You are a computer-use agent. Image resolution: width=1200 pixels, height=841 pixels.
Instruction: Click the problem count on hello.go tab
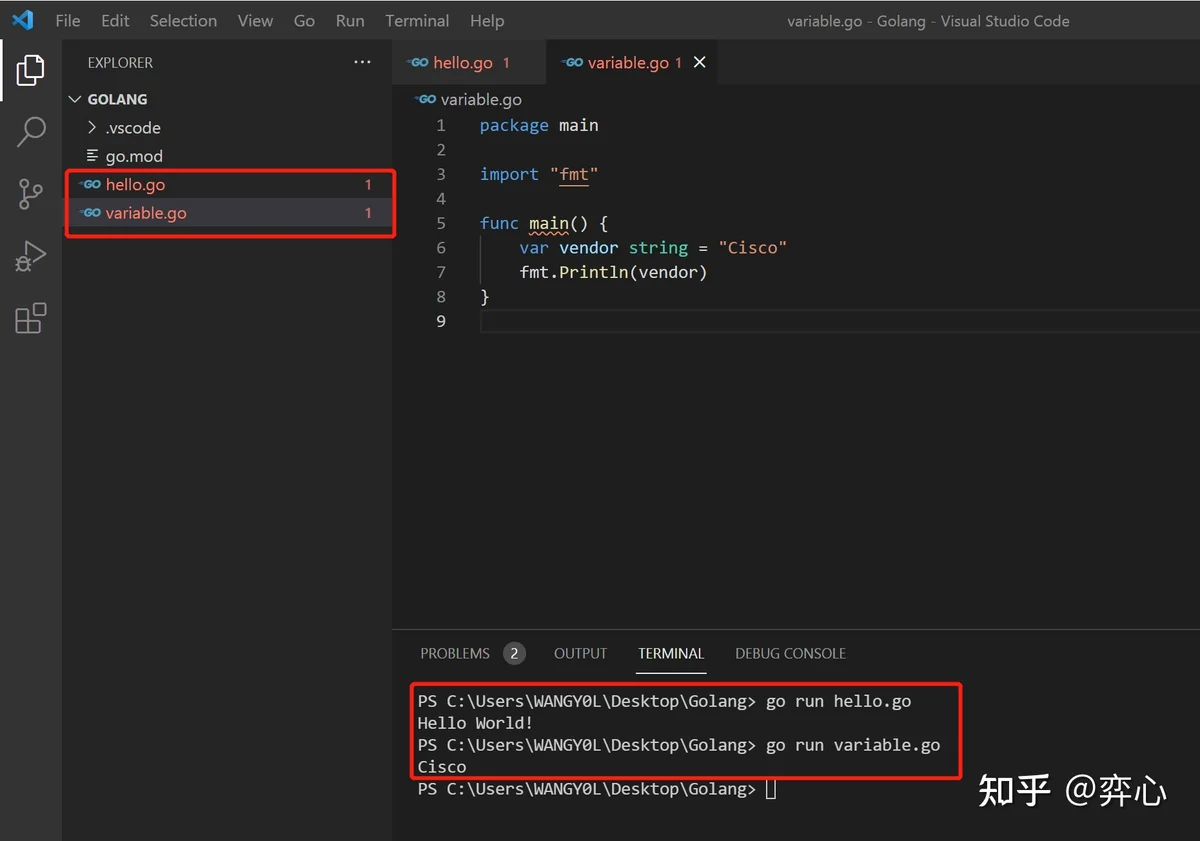[506, 62]
